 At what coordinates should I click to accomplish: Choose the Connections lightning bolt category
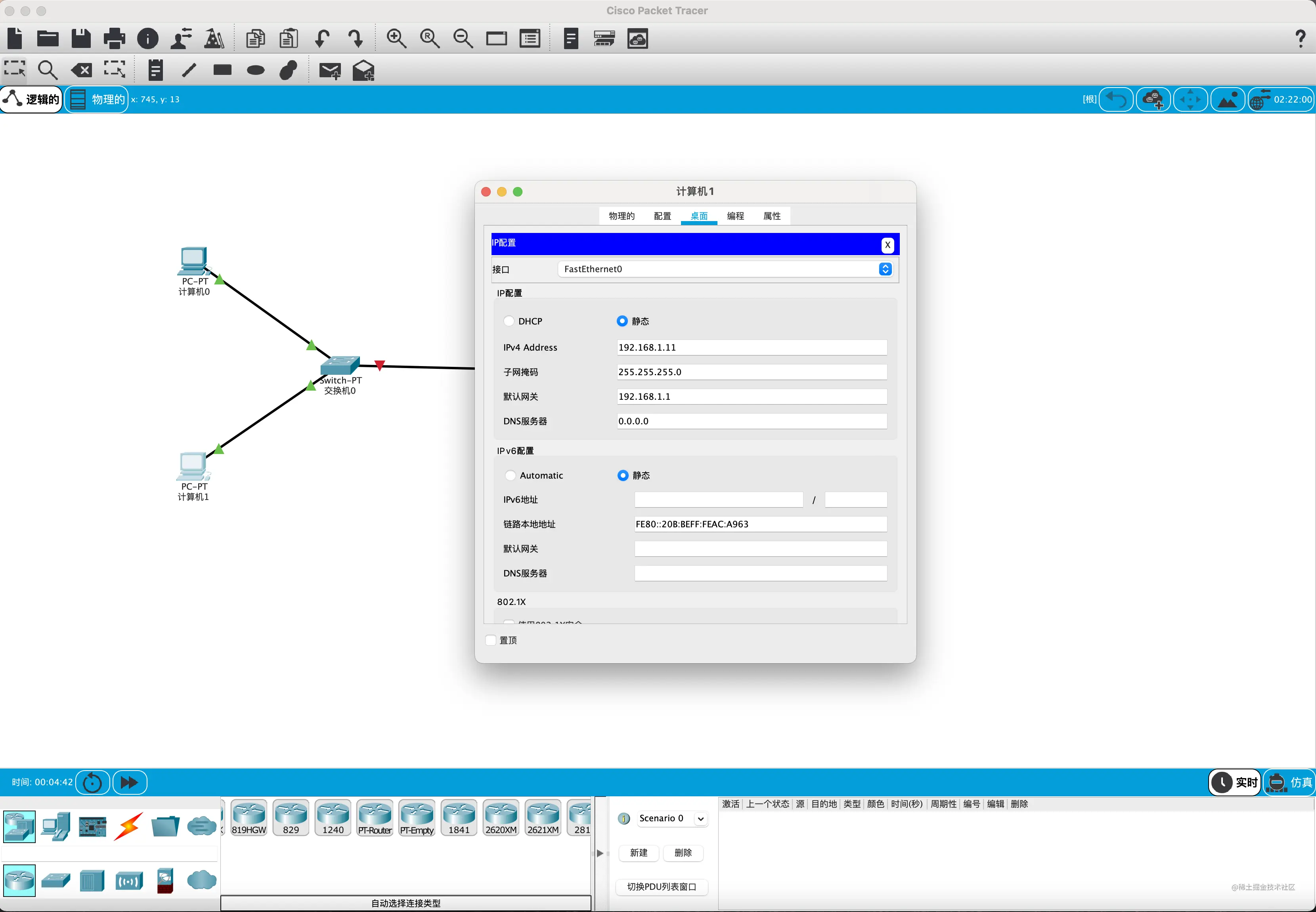pos(128,826)
